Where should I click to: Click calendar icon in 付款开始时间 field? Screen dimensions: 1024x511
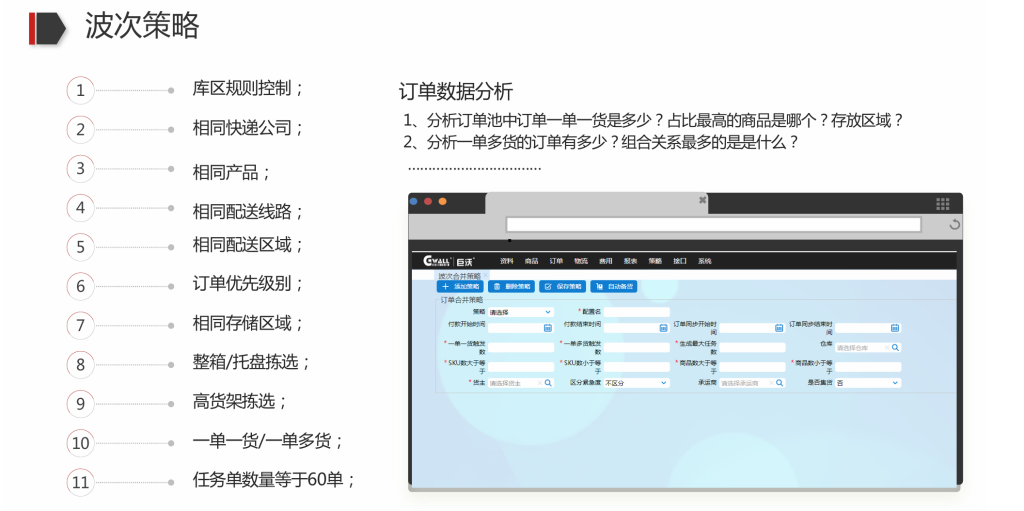[548, 328]
